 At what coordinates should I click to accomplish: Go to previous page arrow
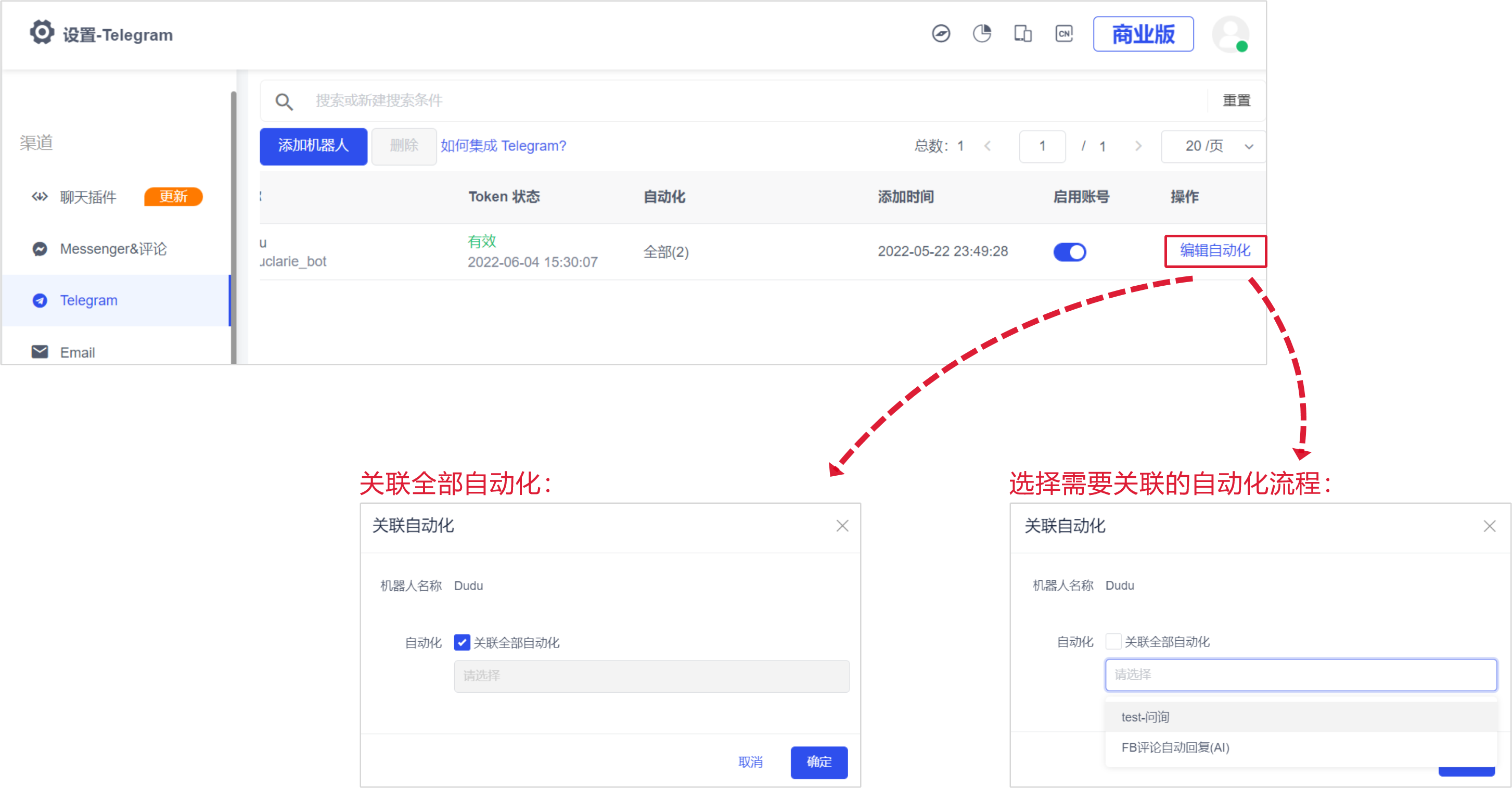988,146
